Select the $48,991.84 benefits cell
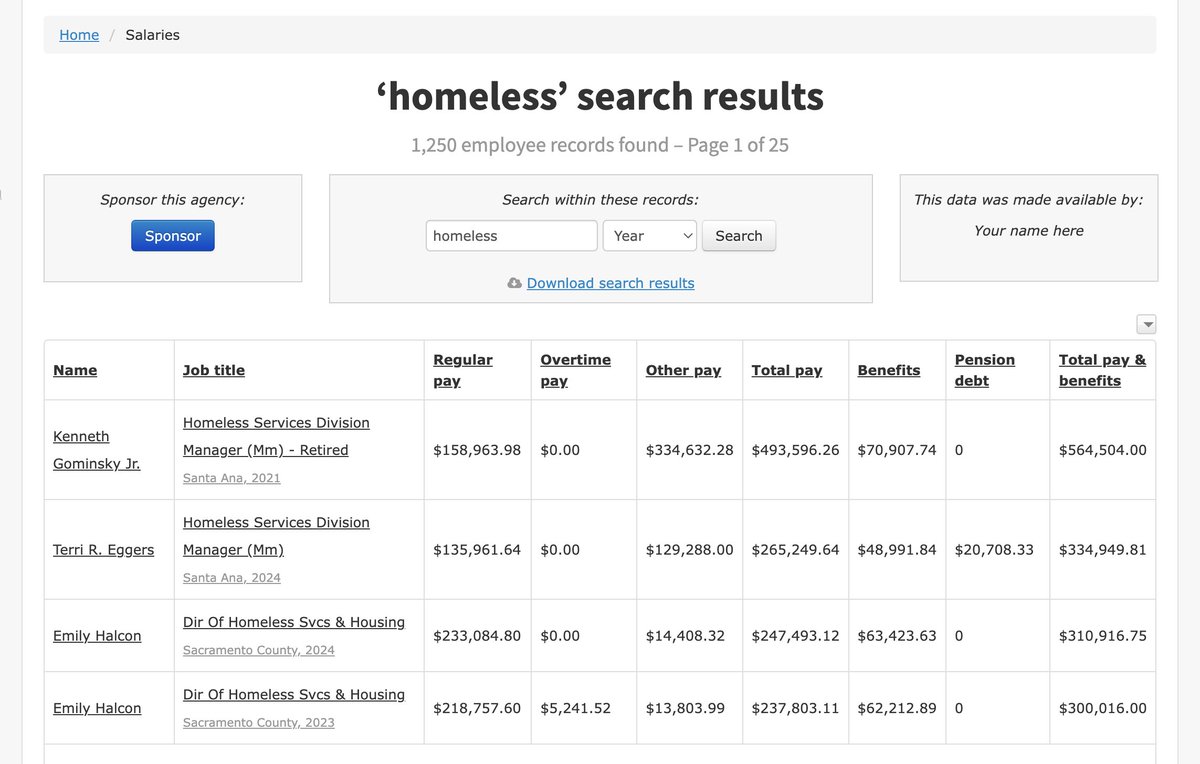 coord(897,550)
